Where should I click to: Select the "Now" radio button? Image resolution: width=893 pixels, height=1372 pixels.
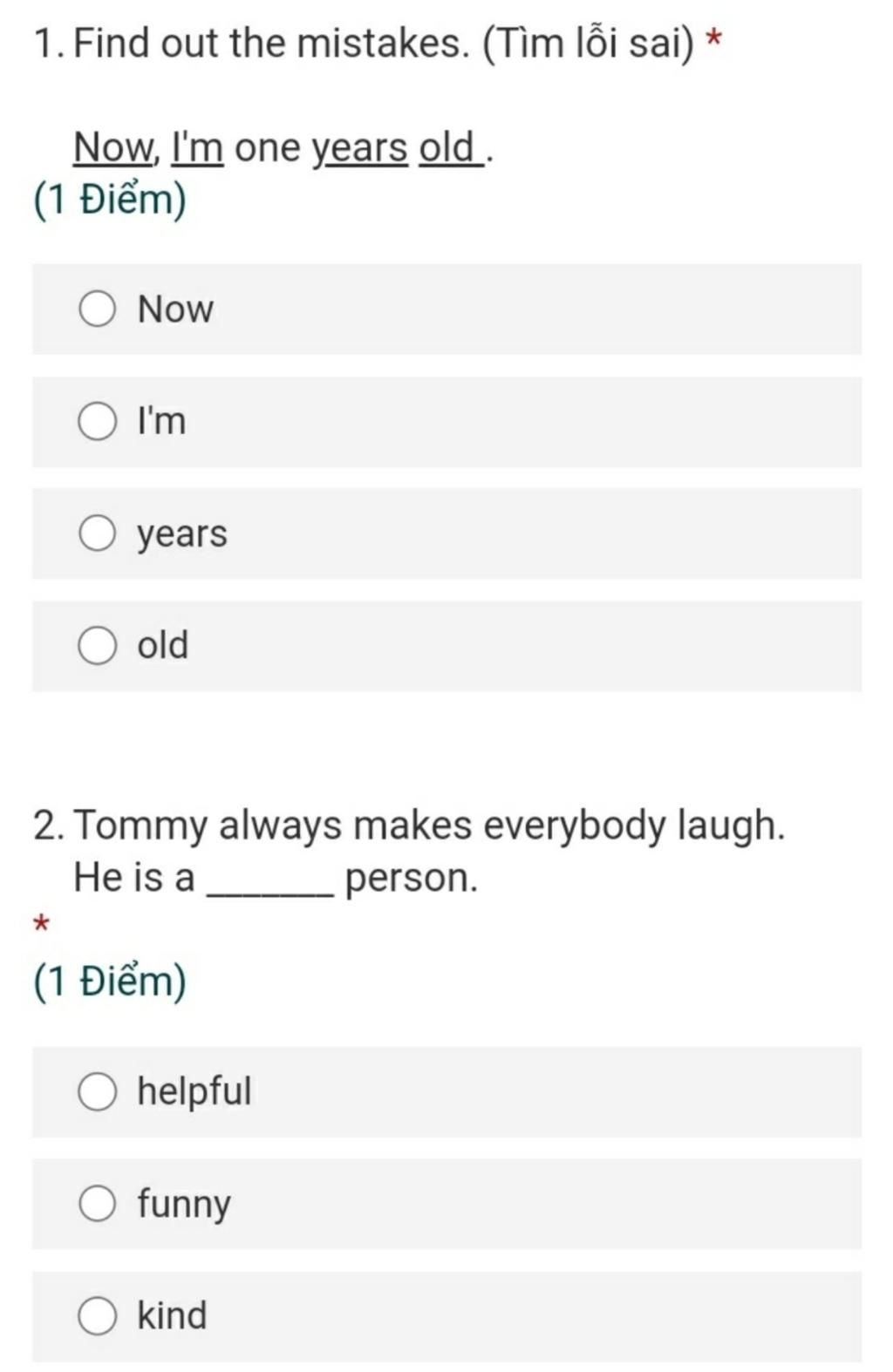[97, 309]
